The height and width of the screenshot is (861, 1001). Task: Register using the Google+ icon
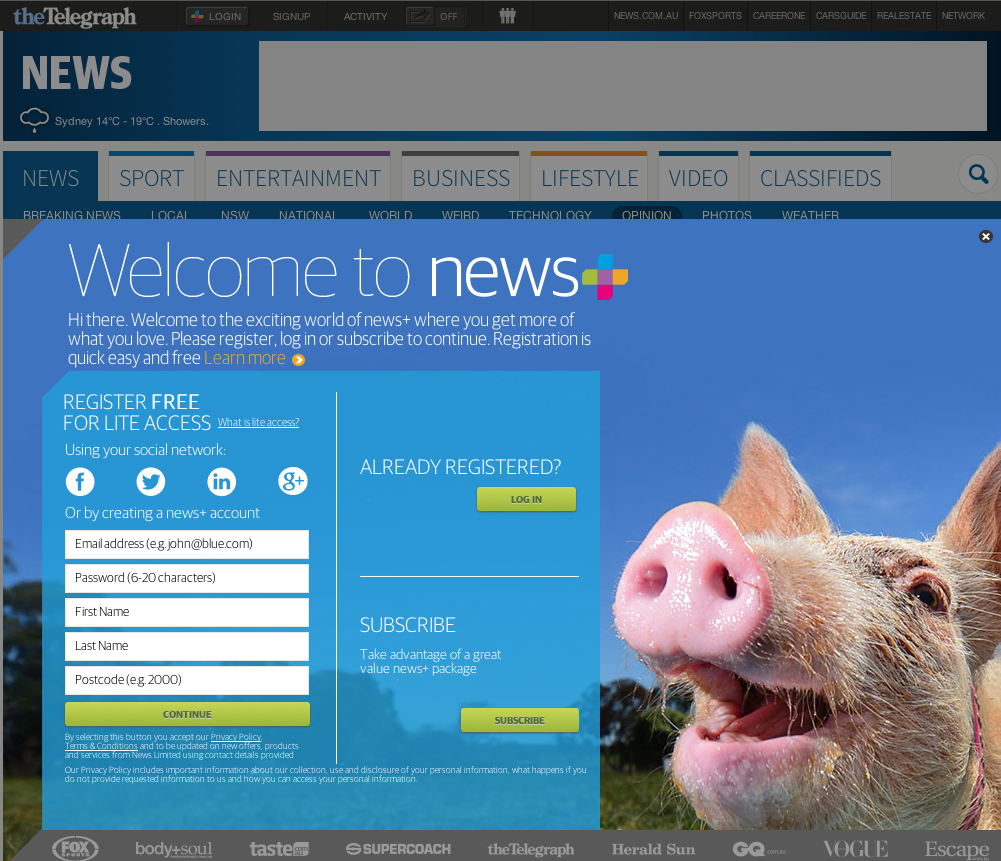click(x=292, y=481)
